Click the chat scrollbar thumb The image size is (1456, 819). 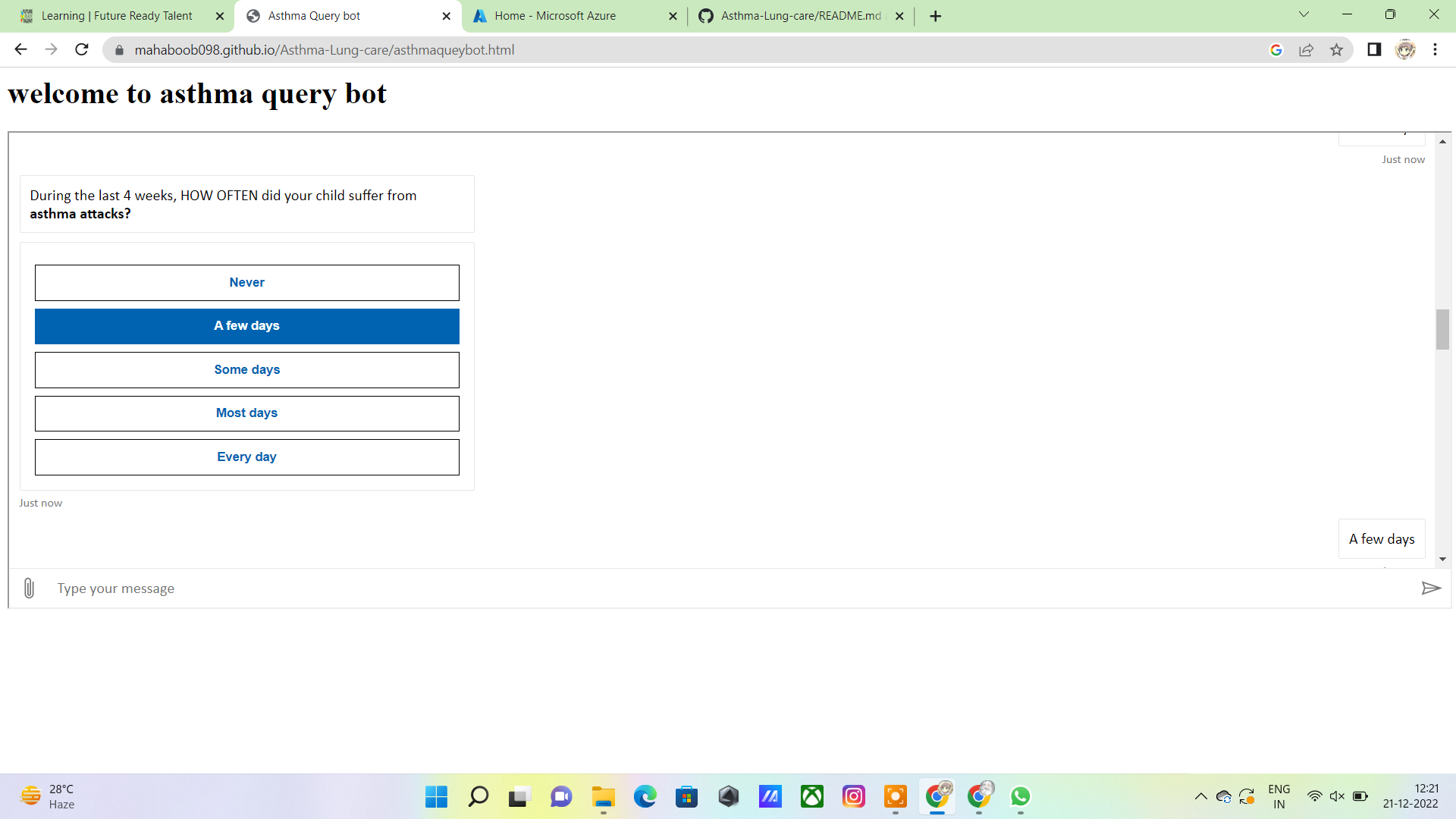[x=1442, y=329]
